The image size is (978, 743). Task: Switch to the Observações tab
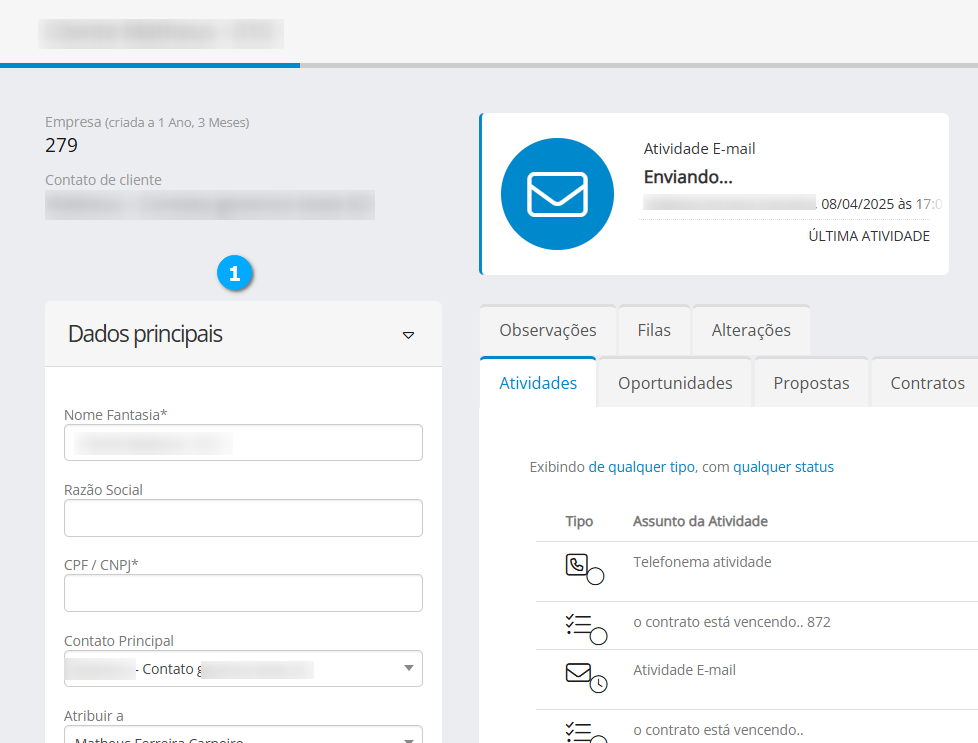(548, 330)
